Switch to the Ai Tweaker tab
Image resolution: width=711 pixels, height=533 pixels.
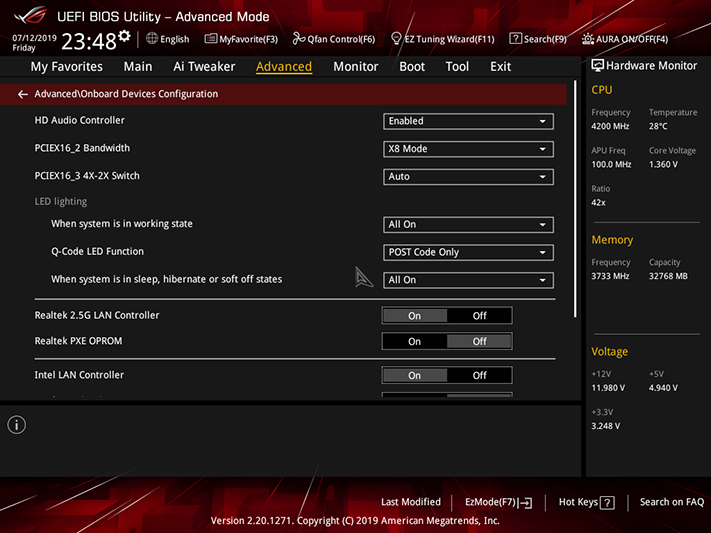pos(204,67)
